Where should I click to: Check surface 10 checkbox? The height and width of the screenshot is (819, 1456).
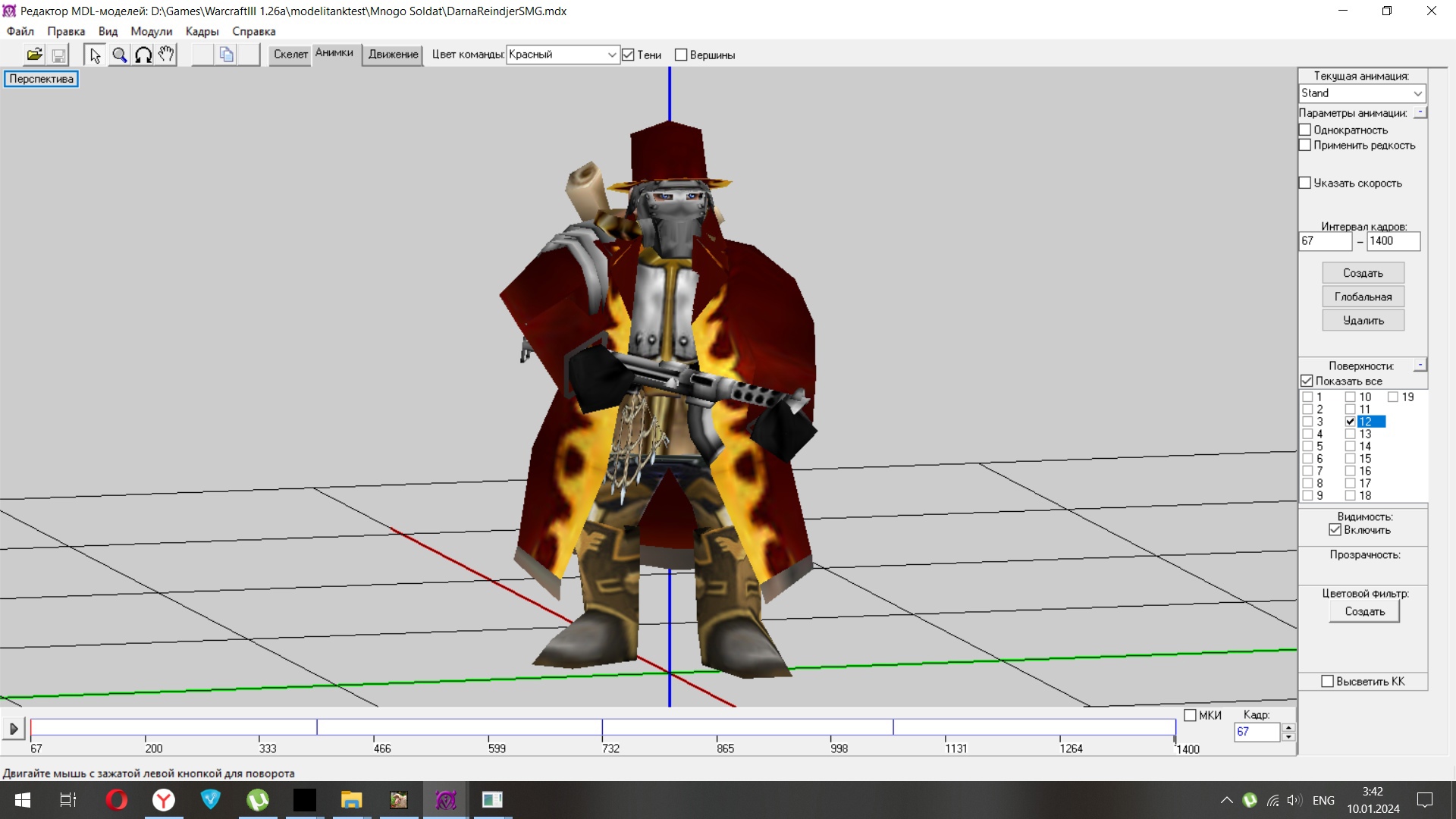(x=1351, y=397)
